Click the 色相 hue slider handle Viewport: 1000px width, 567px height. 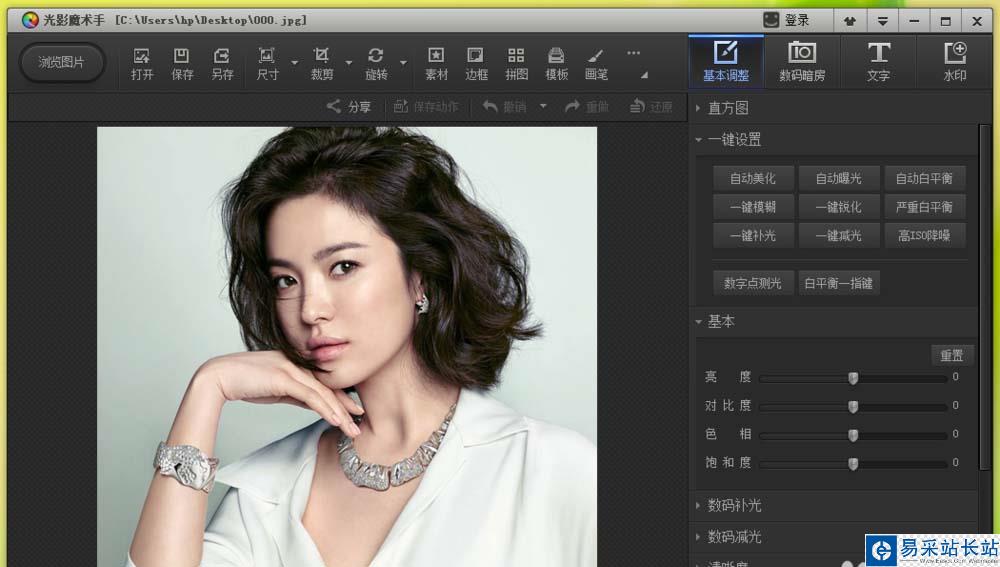(x=853, y=435)
